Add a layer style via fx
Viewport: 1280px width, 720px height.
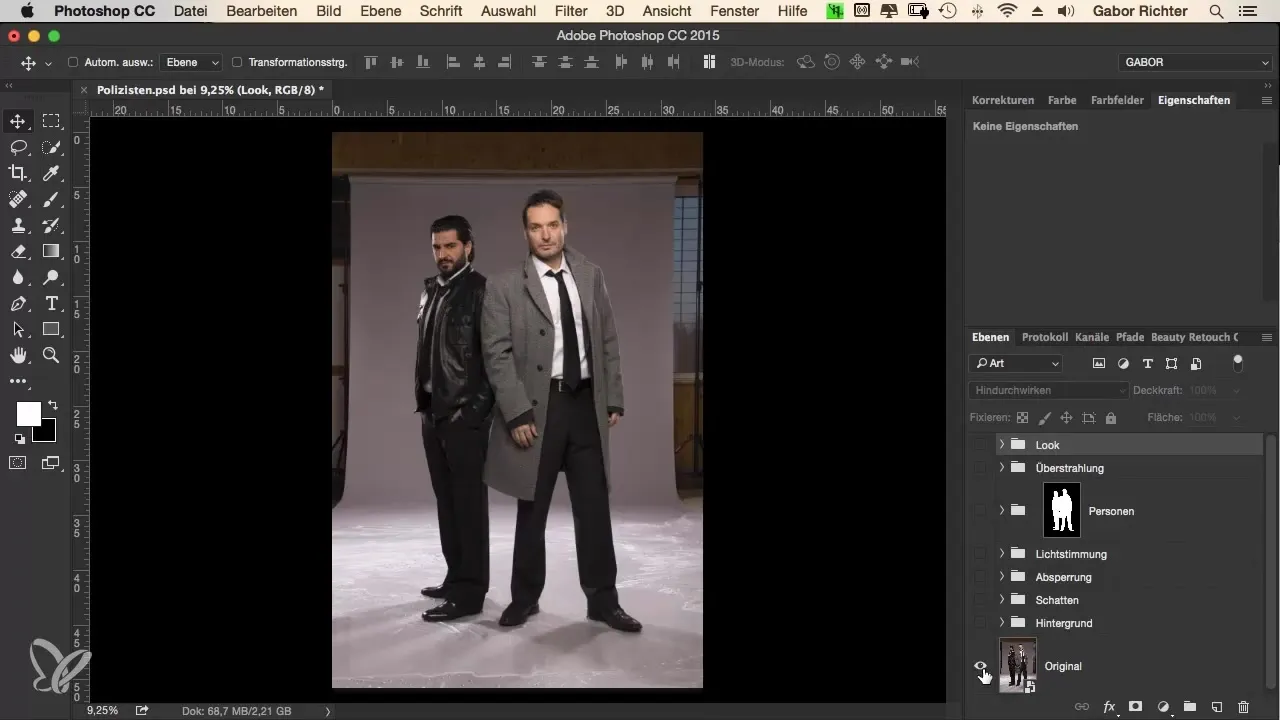click(x=1108, y=706)
